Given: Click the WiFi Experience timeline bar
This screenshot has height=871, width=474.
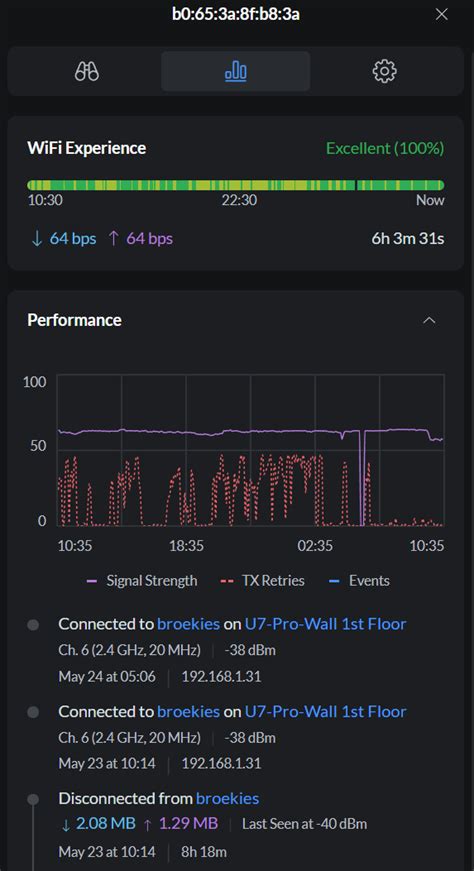Looking at the screenshot, I should coord(236,185).
